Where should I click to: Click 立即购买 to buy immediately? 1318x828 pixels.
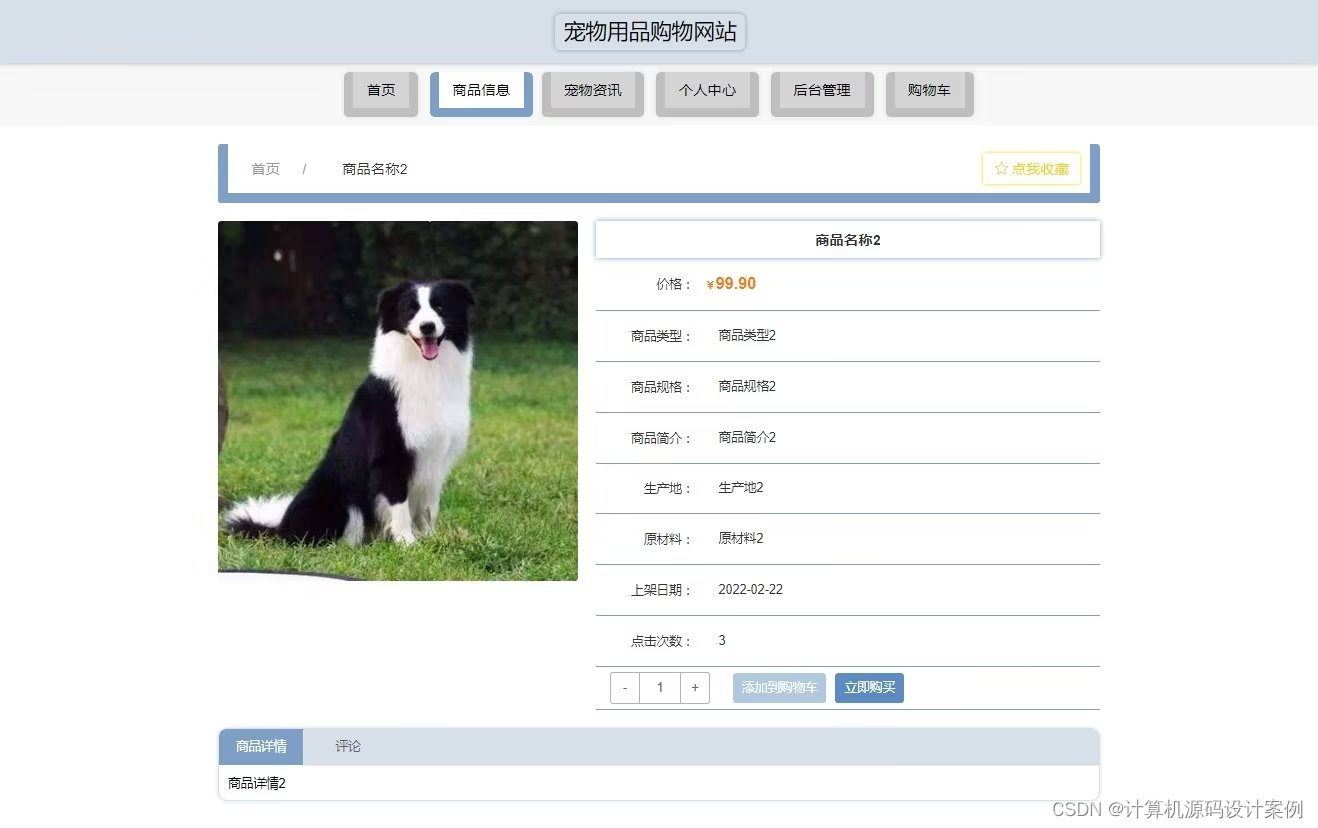(868, 687)
